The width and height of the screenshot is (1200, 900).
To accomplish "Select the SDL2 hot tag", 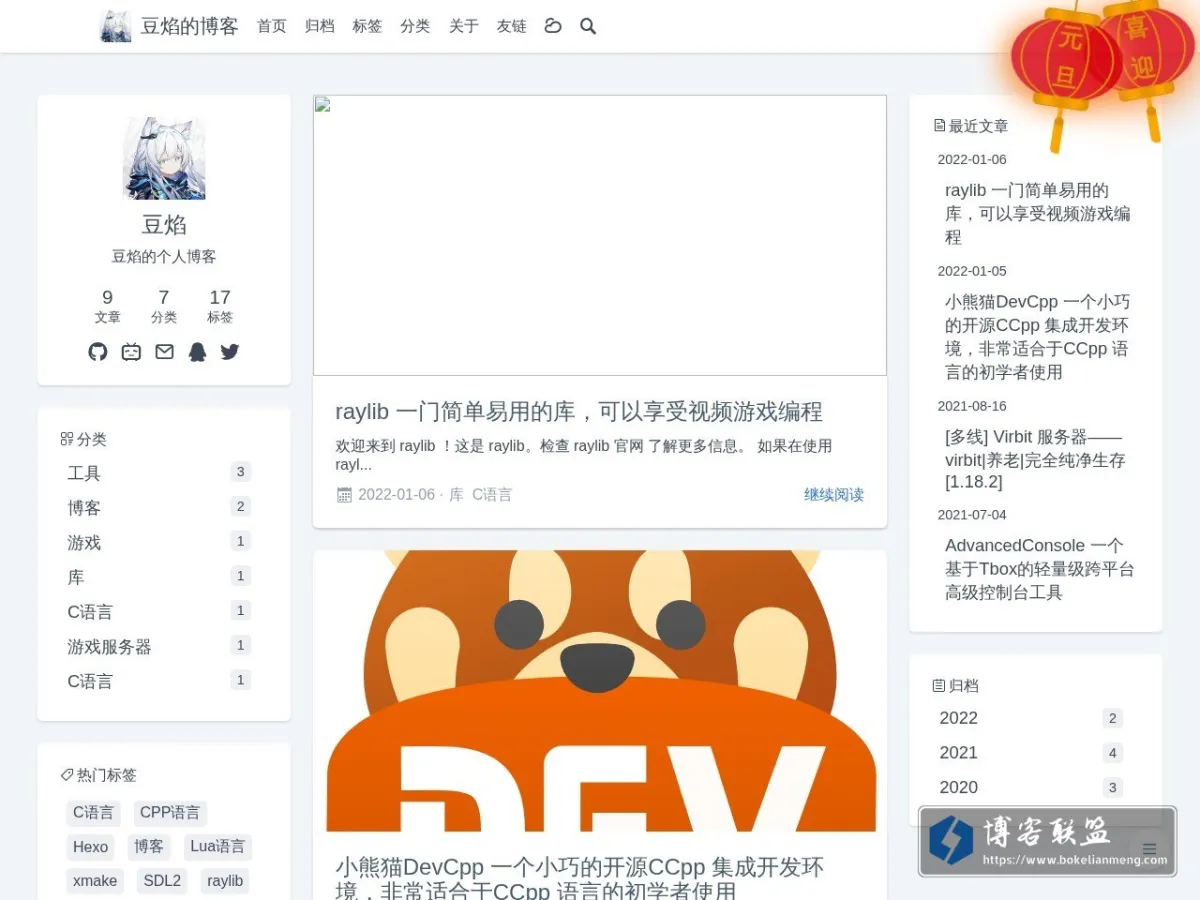I will click(162, 881).
